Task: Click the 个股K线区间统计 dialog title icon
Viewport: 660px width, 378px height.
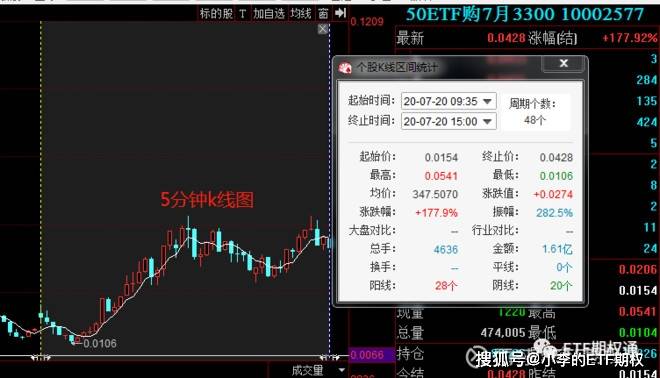Action: click(x=345, y=67)
